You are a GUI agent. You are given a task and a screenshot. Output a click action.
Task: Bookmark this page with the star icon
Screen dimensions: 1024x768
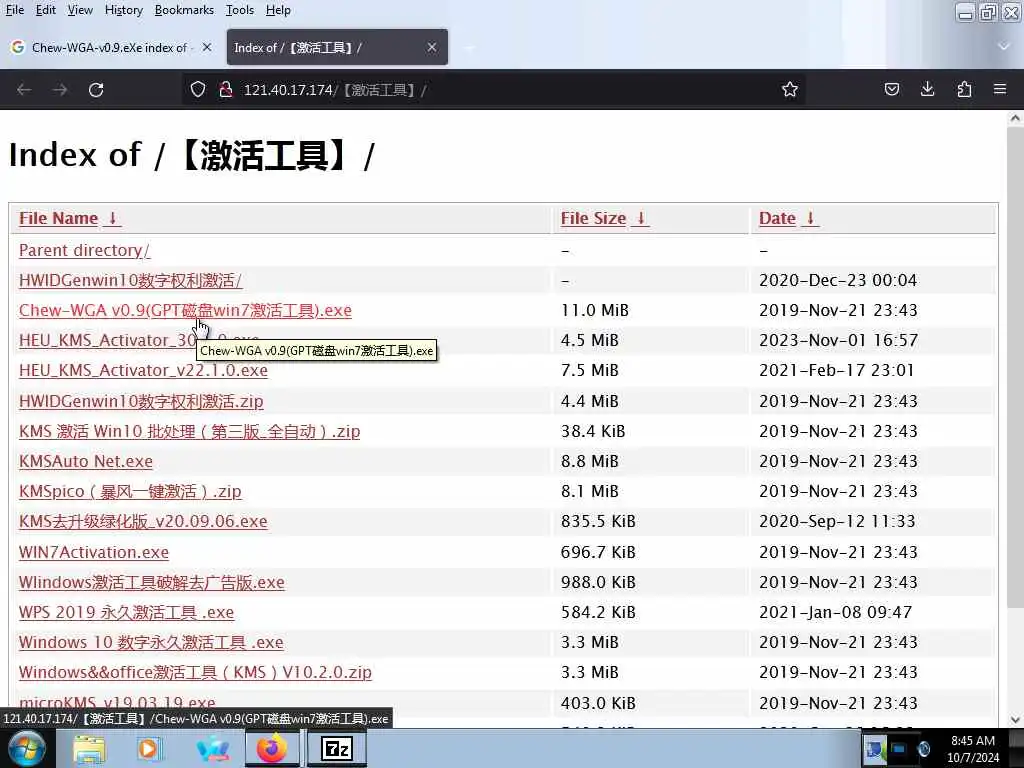[x=790, y=89]
